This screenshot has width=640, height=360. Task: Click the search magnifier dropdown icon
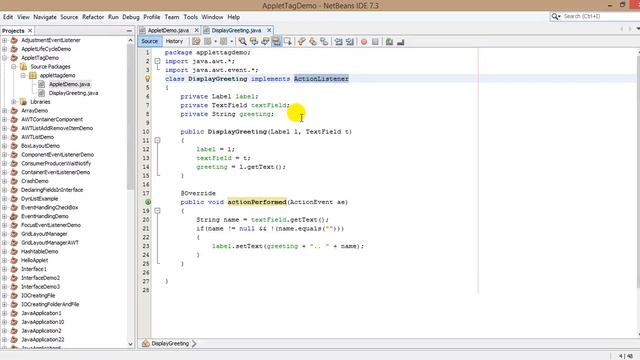point(556,16)
